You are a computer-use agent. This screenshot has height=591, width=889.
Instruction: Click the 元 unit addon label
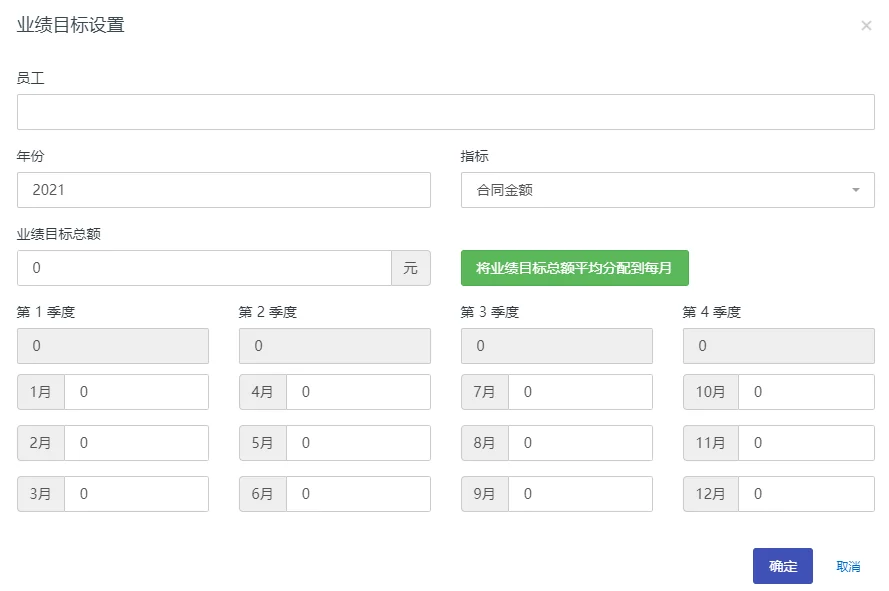point(411,268)
